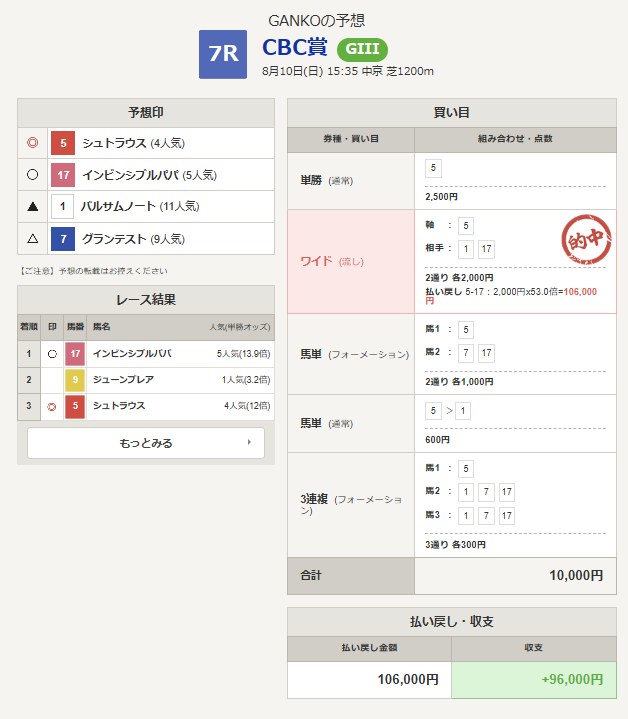
Task: Click blue number 7 badge in 予想印 list
Action: click(63, 238)
